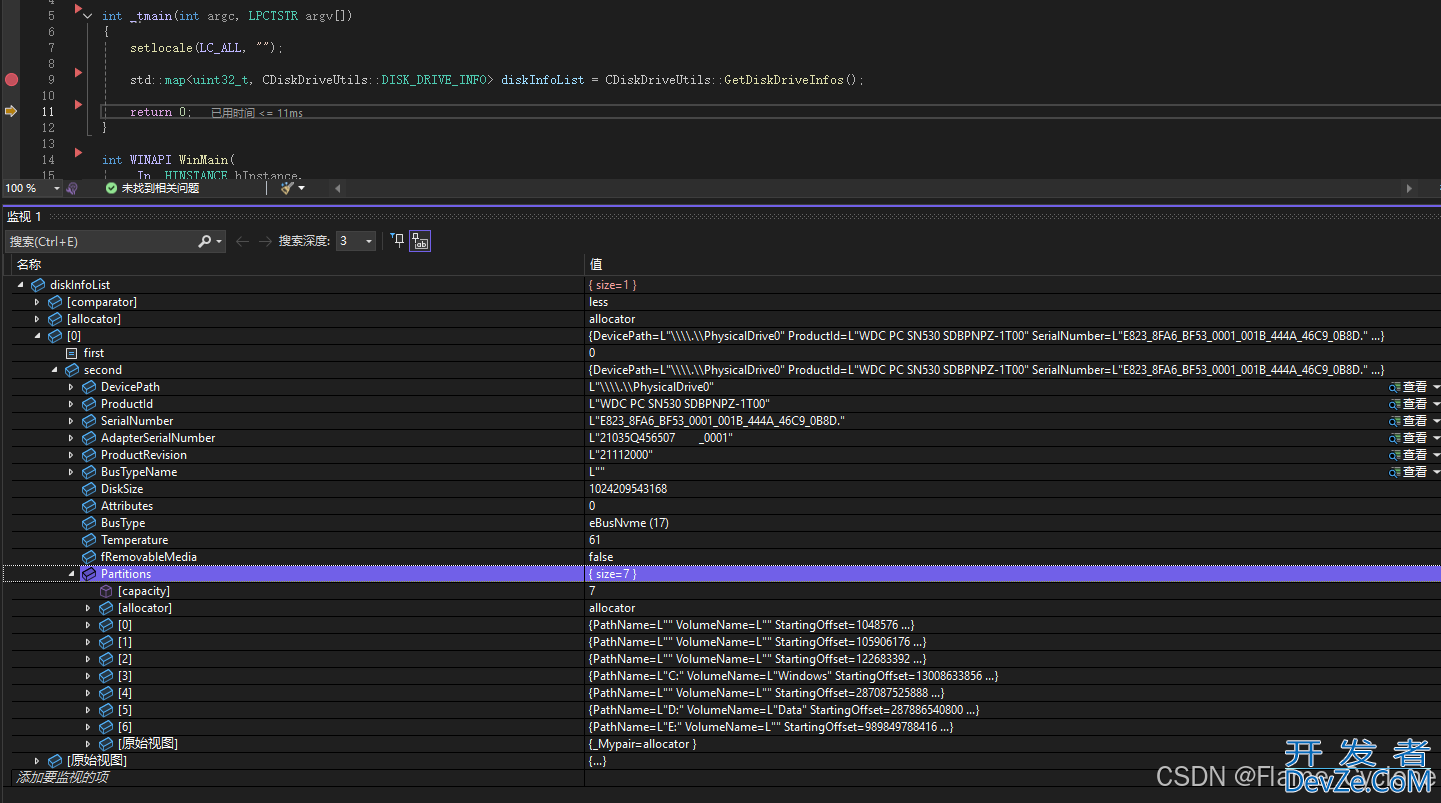Screen dimensions: 1441x803
Task: Open the search options dropdown arrow in search box
Action: click(x=219, y=241)
